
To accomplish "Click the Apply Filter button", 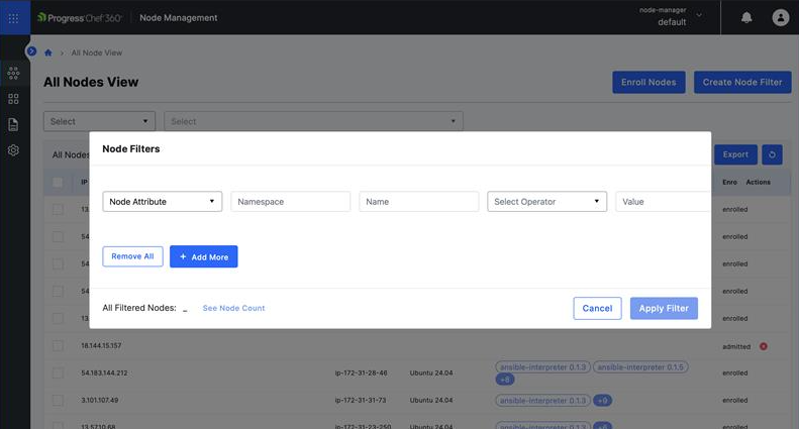I will pos(663,308).
